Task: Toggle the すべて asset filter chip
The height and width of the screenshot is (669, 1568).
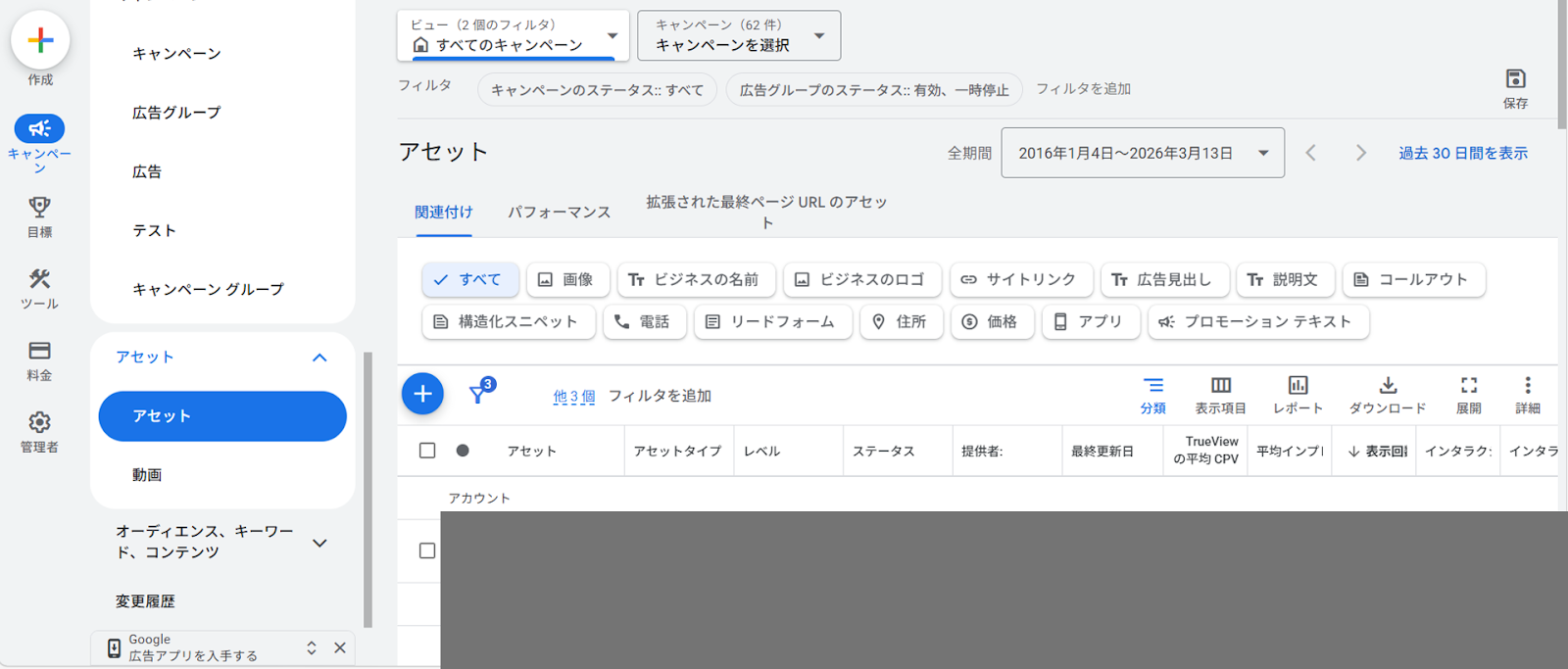Action: (x=470, y=279)
